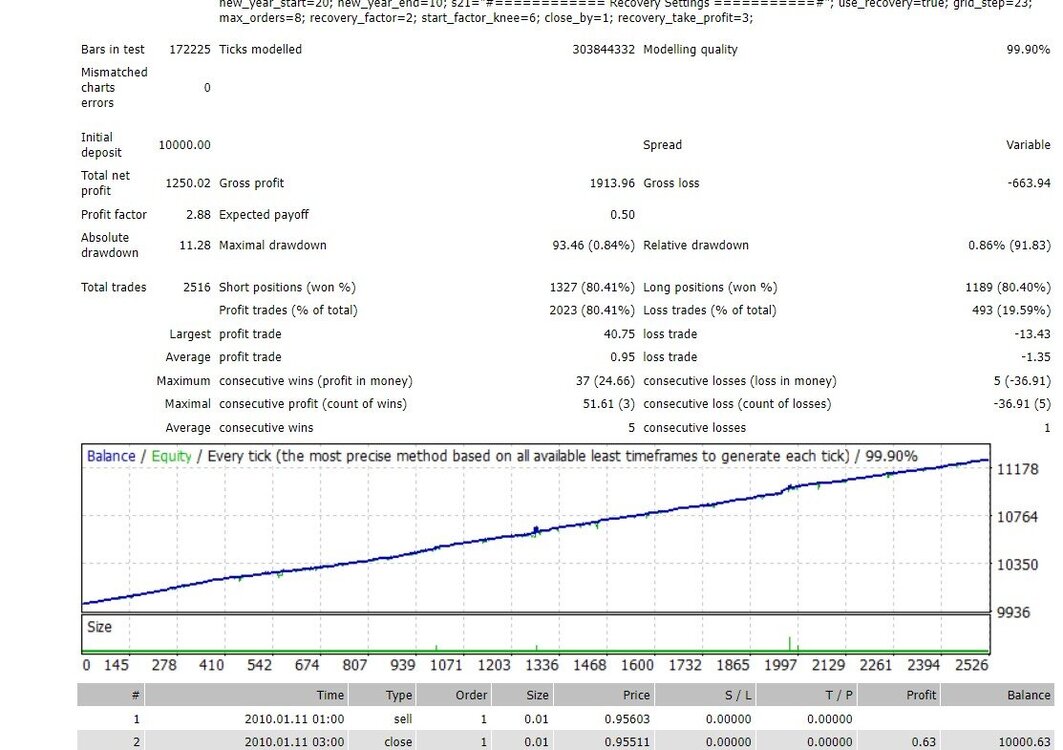The image size is (1063, 750).
Task: Click the balance cell 10000.63
Action: click(1024, 742)
